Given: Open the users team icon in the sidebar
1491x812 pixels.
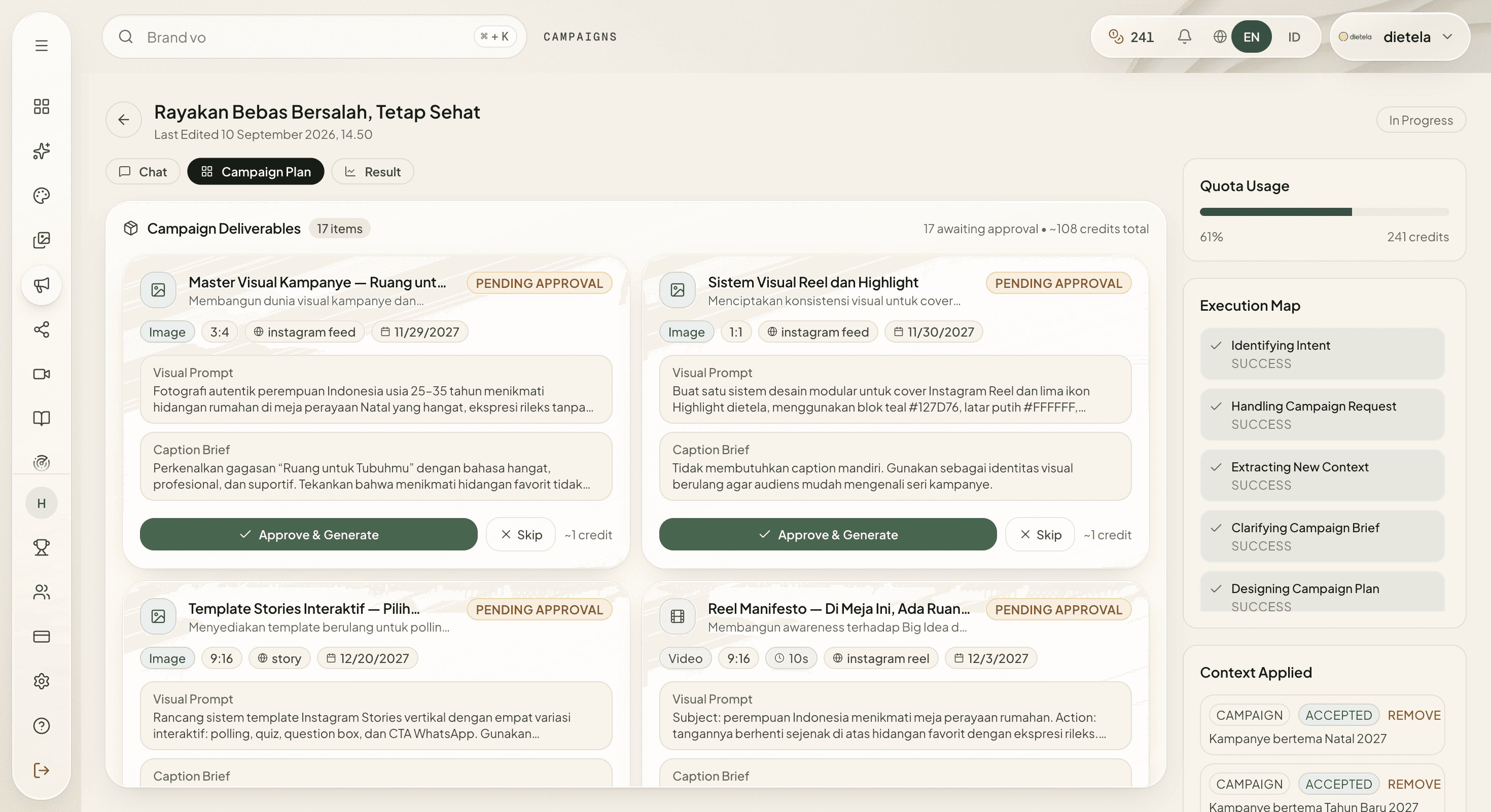Looking at the screenshot, I should pyautogui.click(x=41, y=592).
